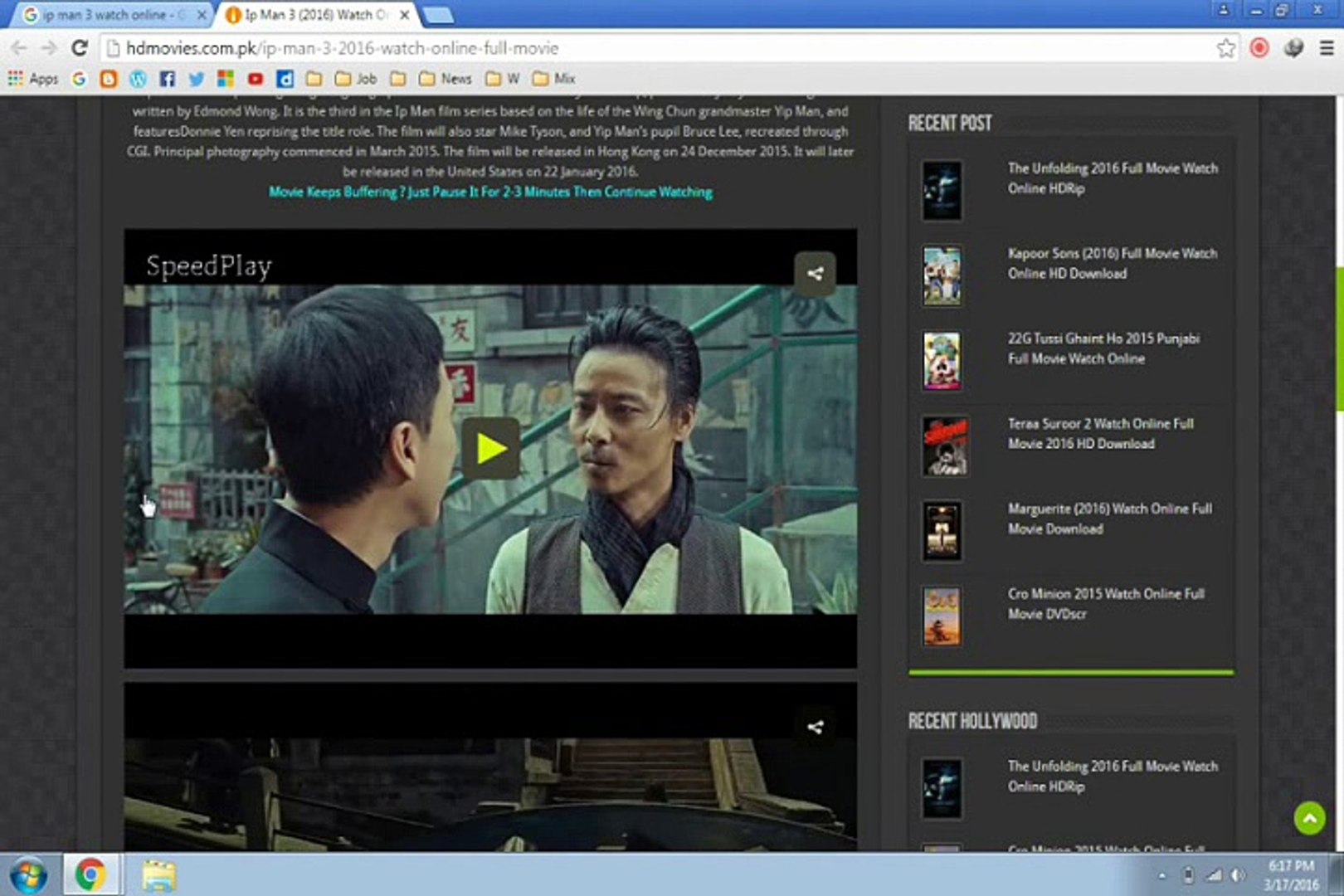Viewport: 1344px width, 896px height.
Task: Click the volume speaker tray icon
Action: coord(1238,875)
